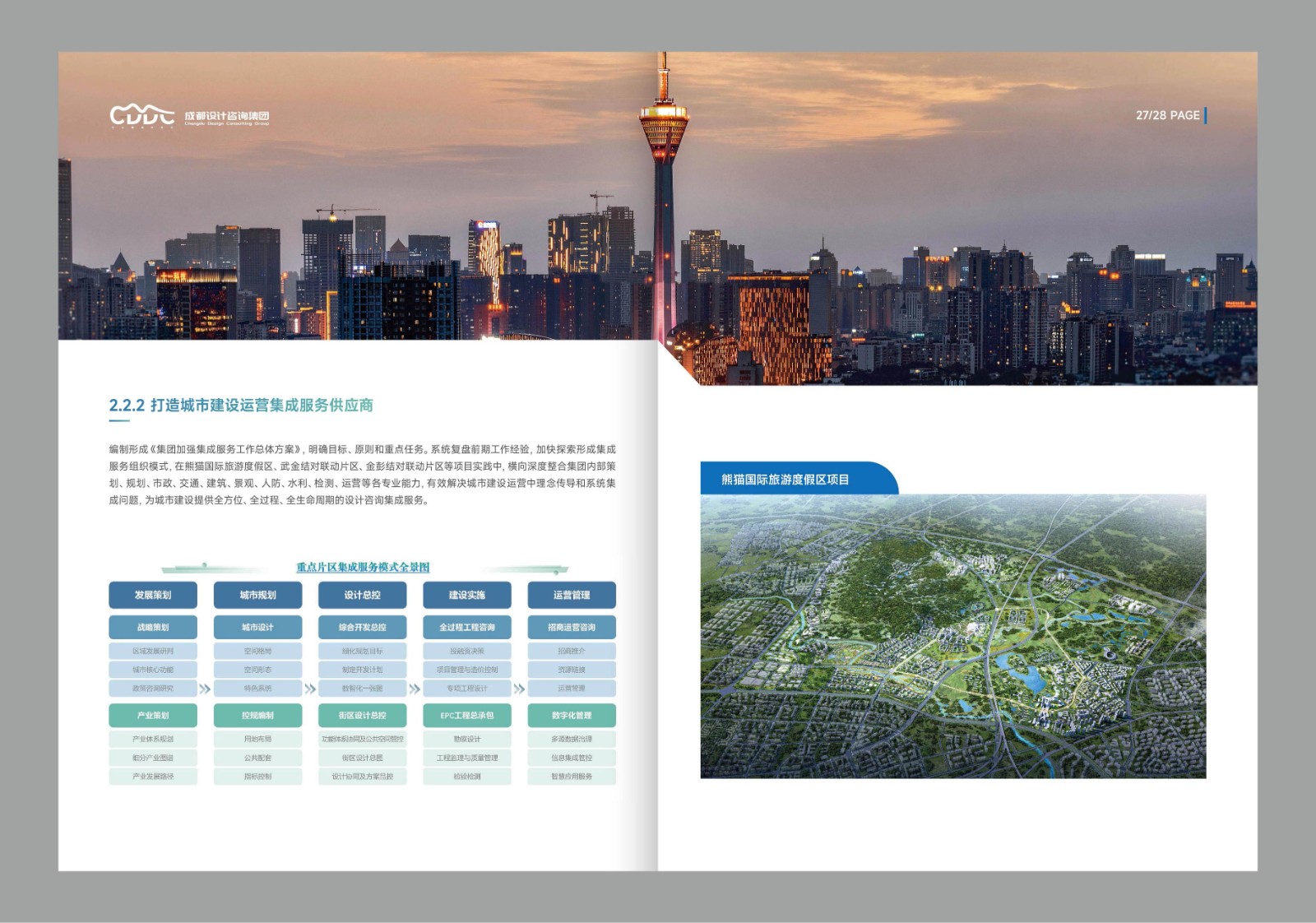Click the 27/28 PAGE indicator

coord(1167,115)
